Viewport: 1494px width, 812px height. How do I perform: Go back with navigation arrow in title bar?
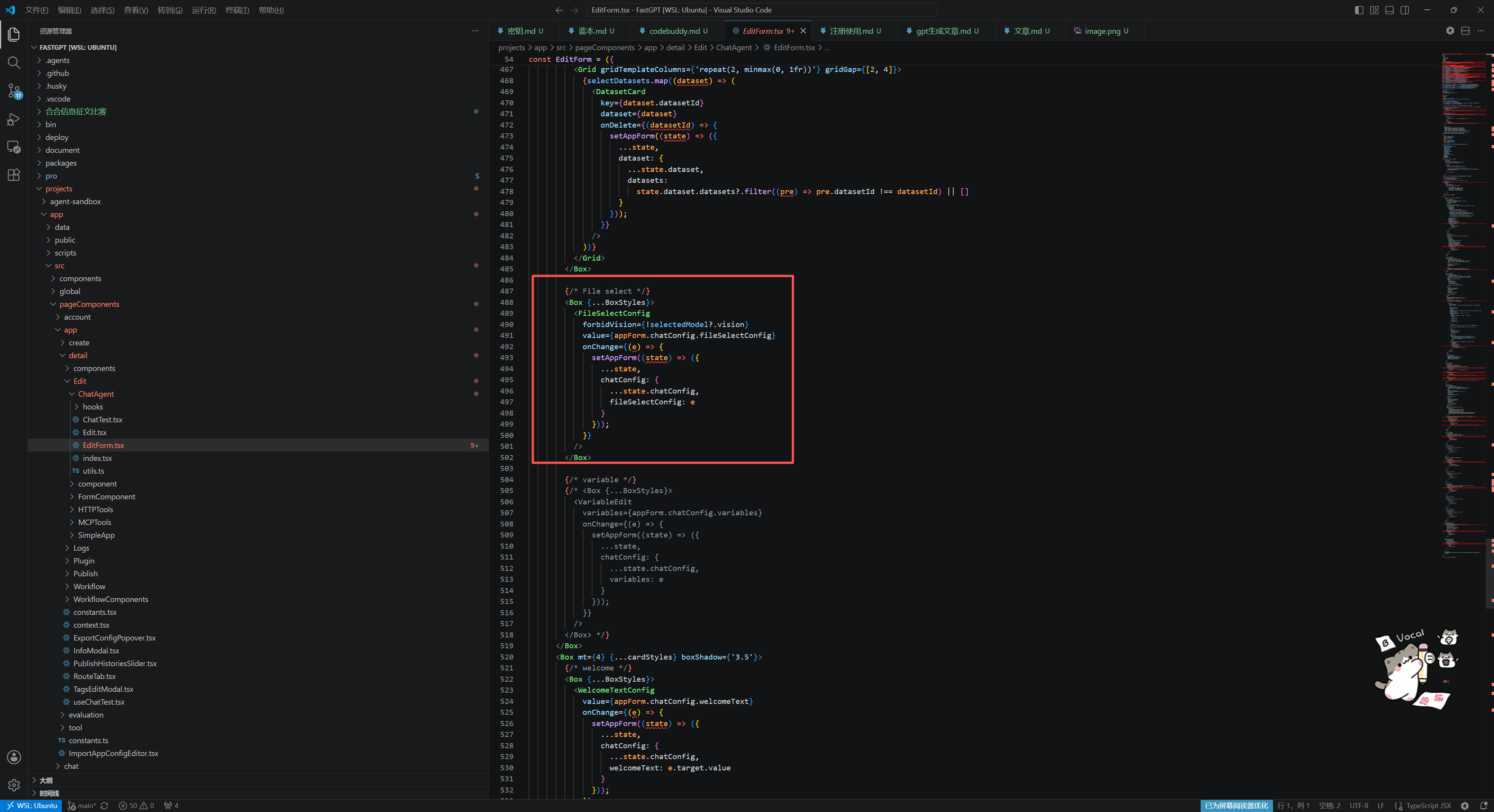point(559,10)
